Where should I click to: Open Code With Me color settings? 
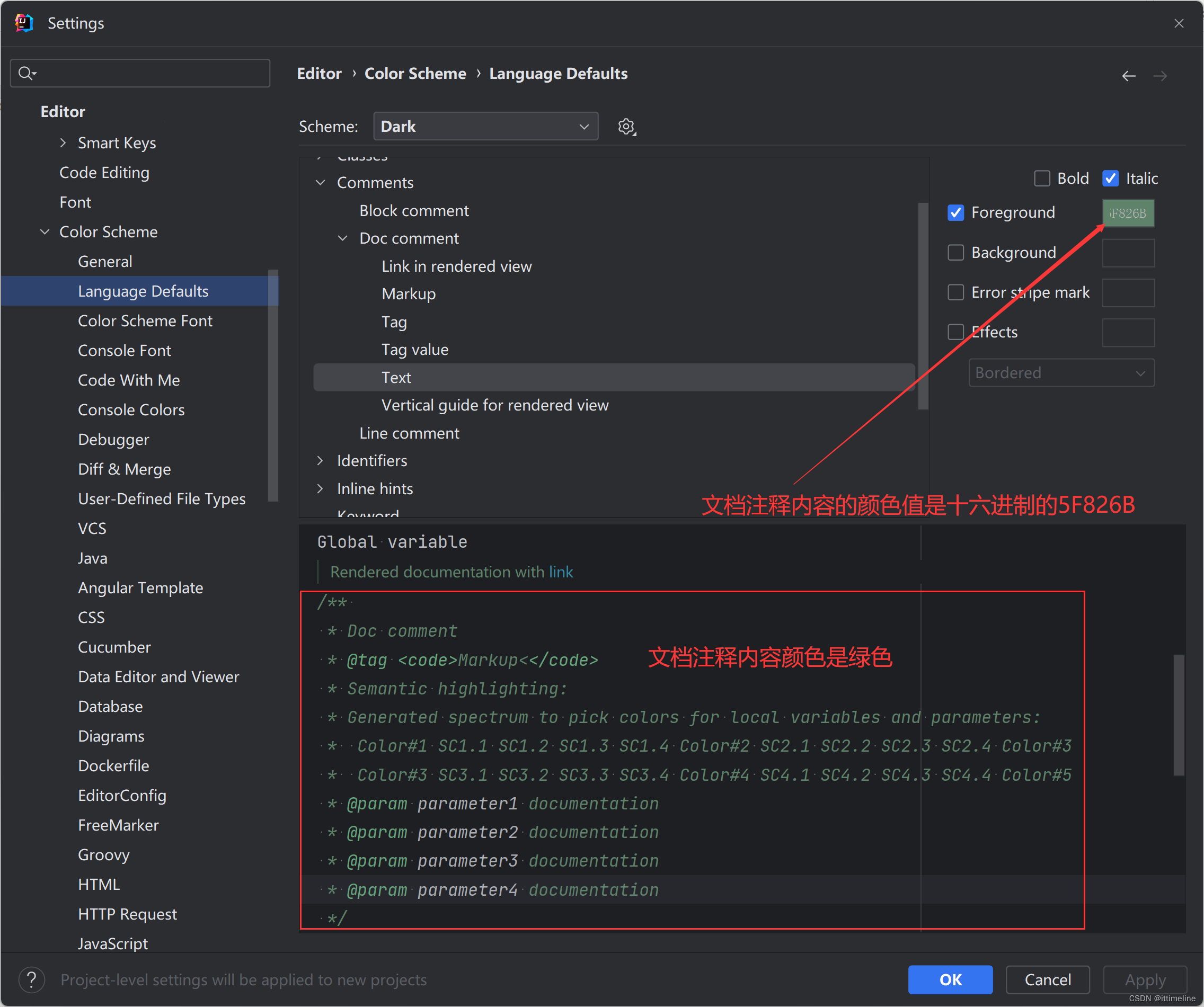(x=129, y=380)
